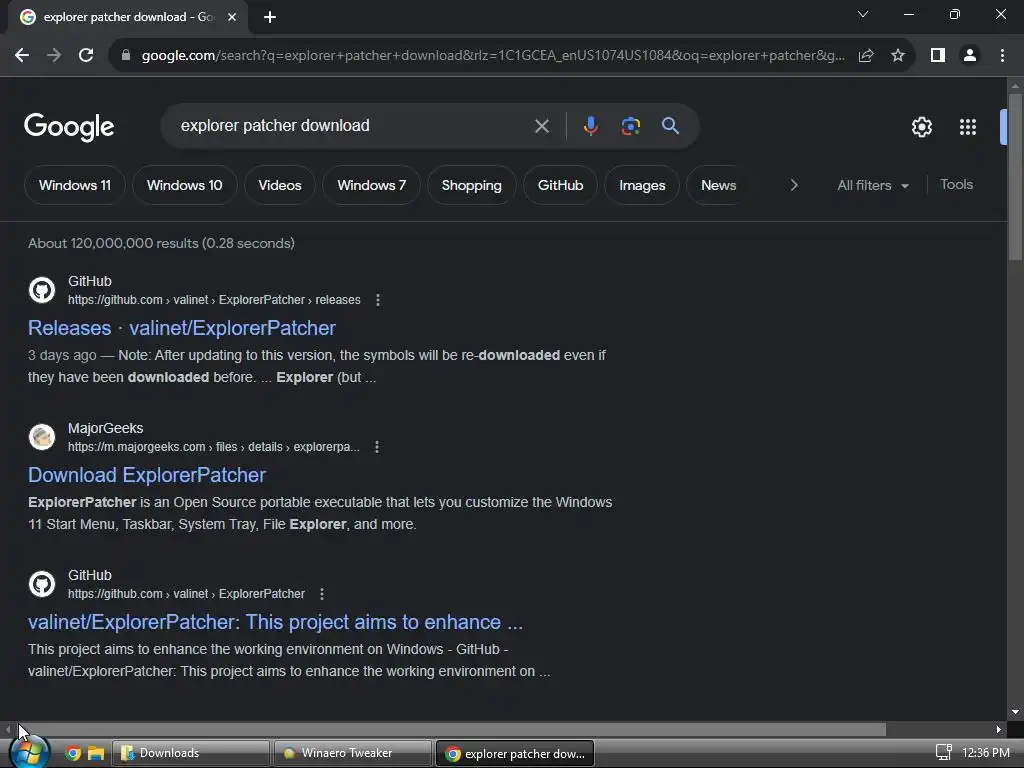This screenshot has width=1024, height=768.
Task: Switch to Winaero Tweaker taskbar window
Action: click(x=353, y=753)
